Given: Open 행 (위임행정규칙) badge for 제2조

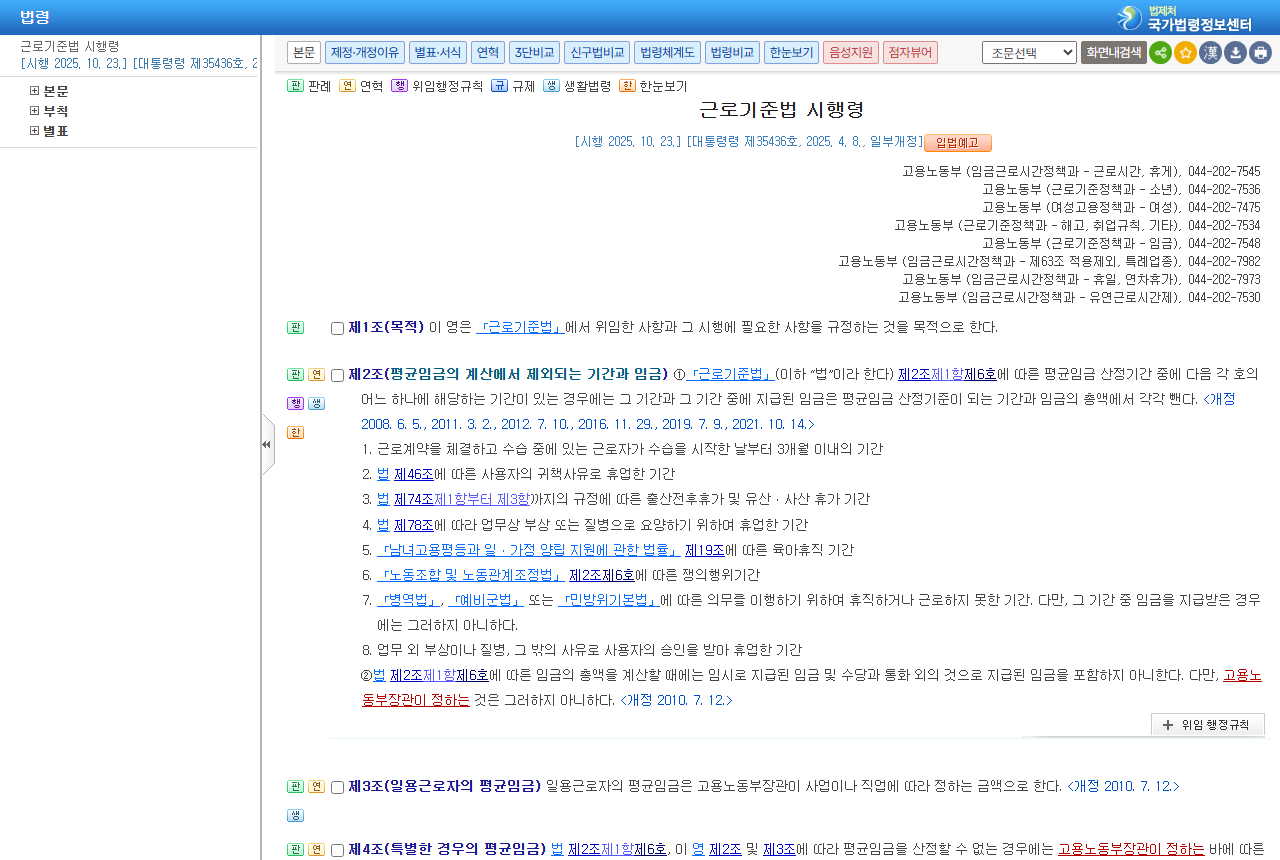Looking at the screenshot, I should point(295,403).
